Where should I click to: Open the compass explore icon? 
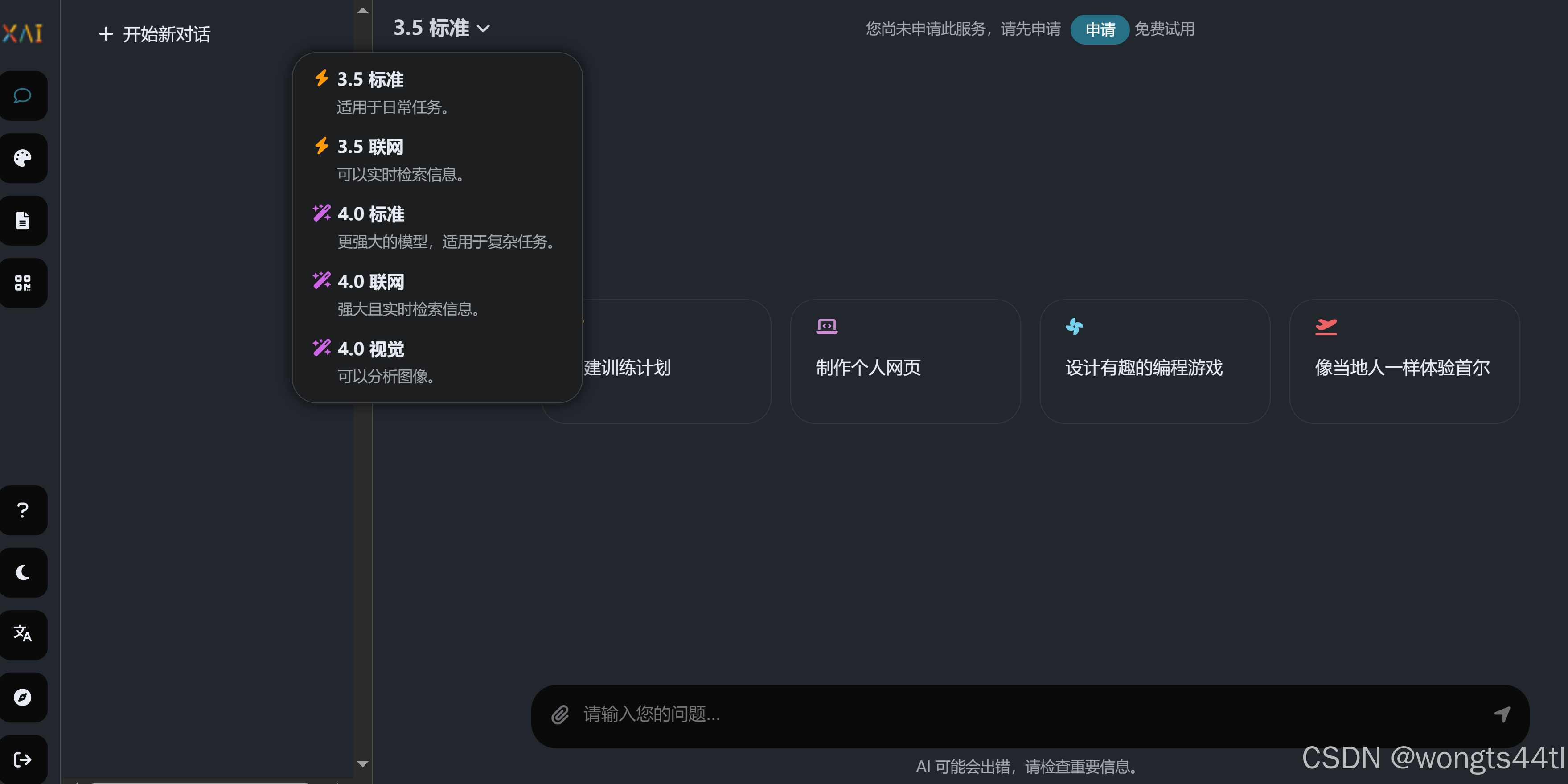pyautogui.click(x=23, y=697)
